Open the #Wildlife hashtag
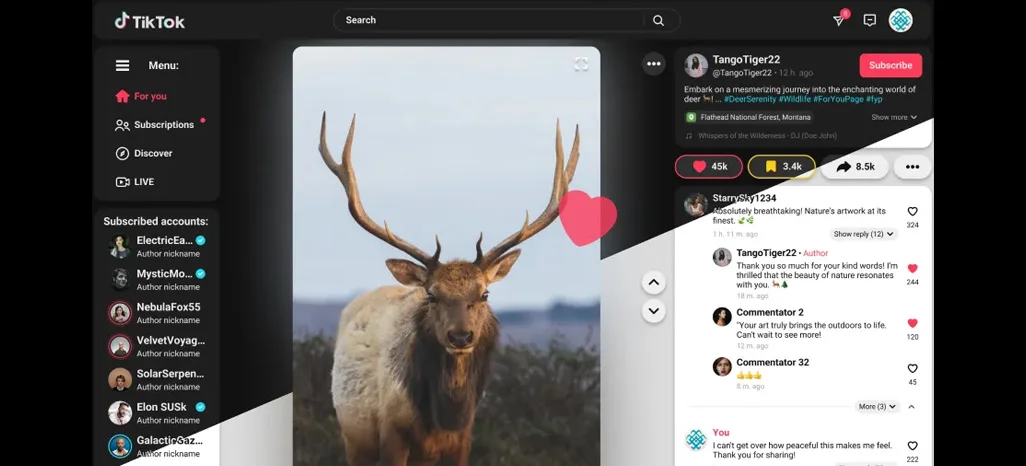The width and height of the screenshot is (1026, 466). point(794,99)
